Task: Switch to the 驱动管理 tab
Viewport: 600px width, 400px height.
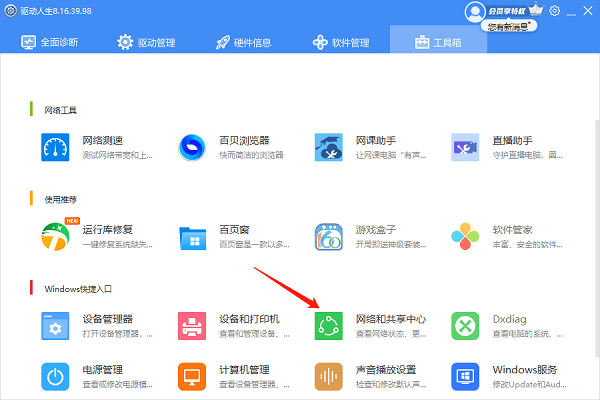Action: pyautogui.click(x=146, y=42)
